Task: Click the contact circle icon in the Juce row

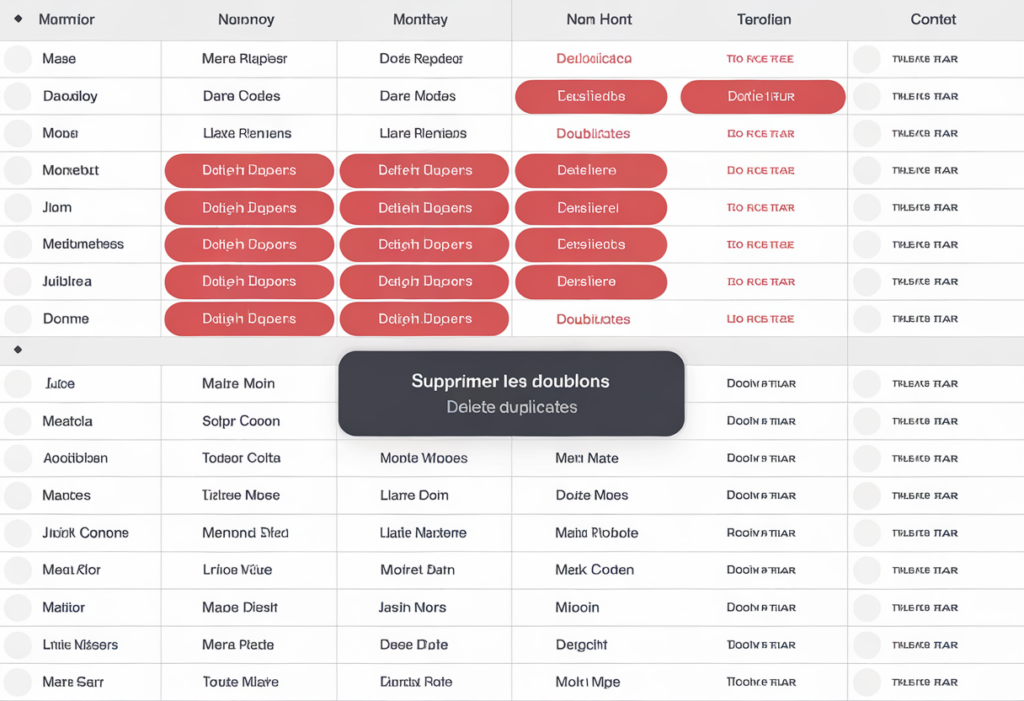Action: click(867, 384)
